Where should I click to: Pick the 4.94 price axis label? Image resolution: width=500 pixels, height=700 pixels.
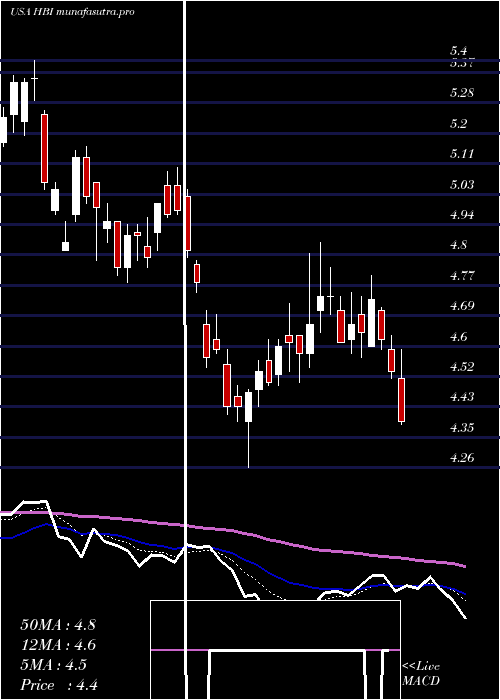(462, 215)
